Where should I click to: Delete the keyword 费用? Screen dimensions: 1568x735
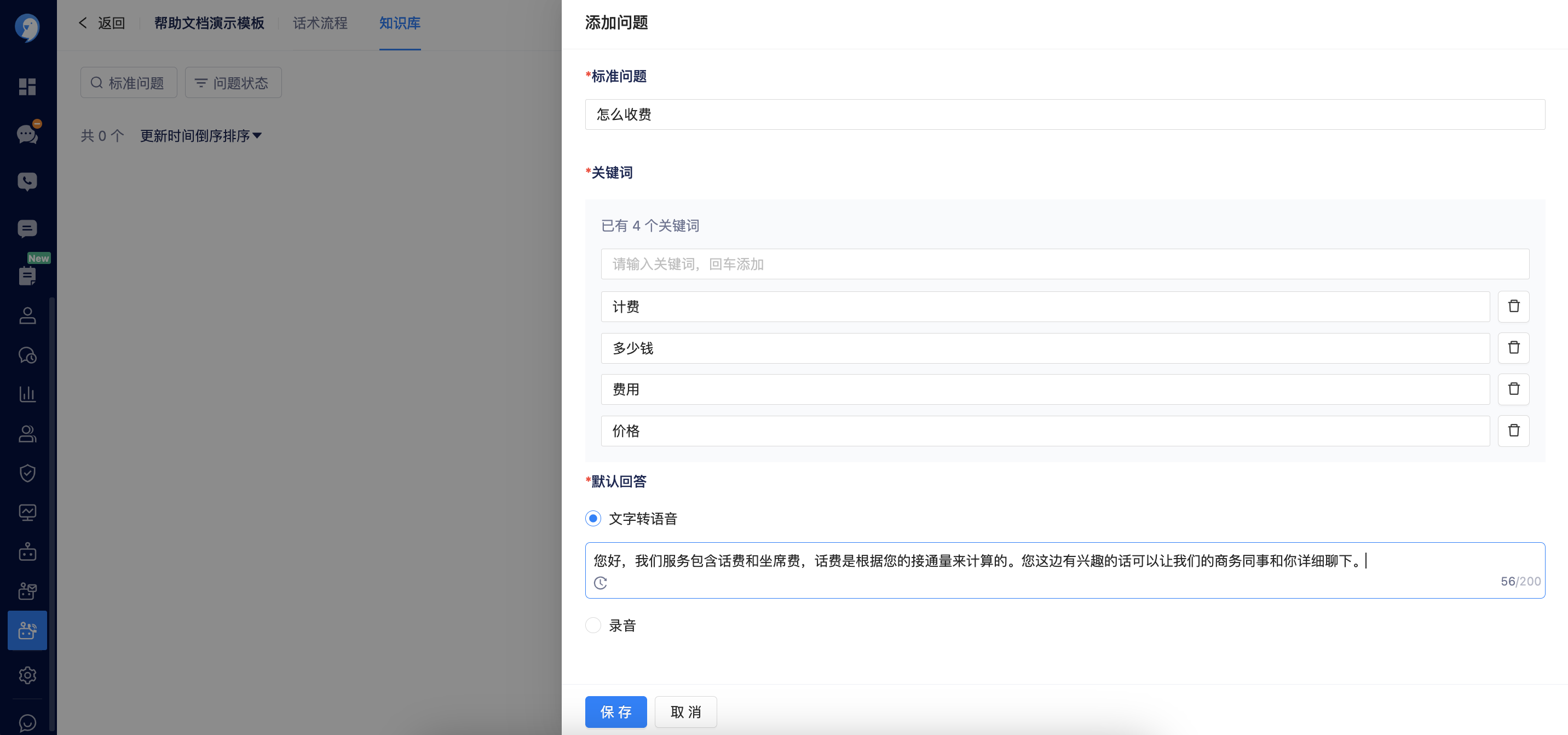[1513, 389]
